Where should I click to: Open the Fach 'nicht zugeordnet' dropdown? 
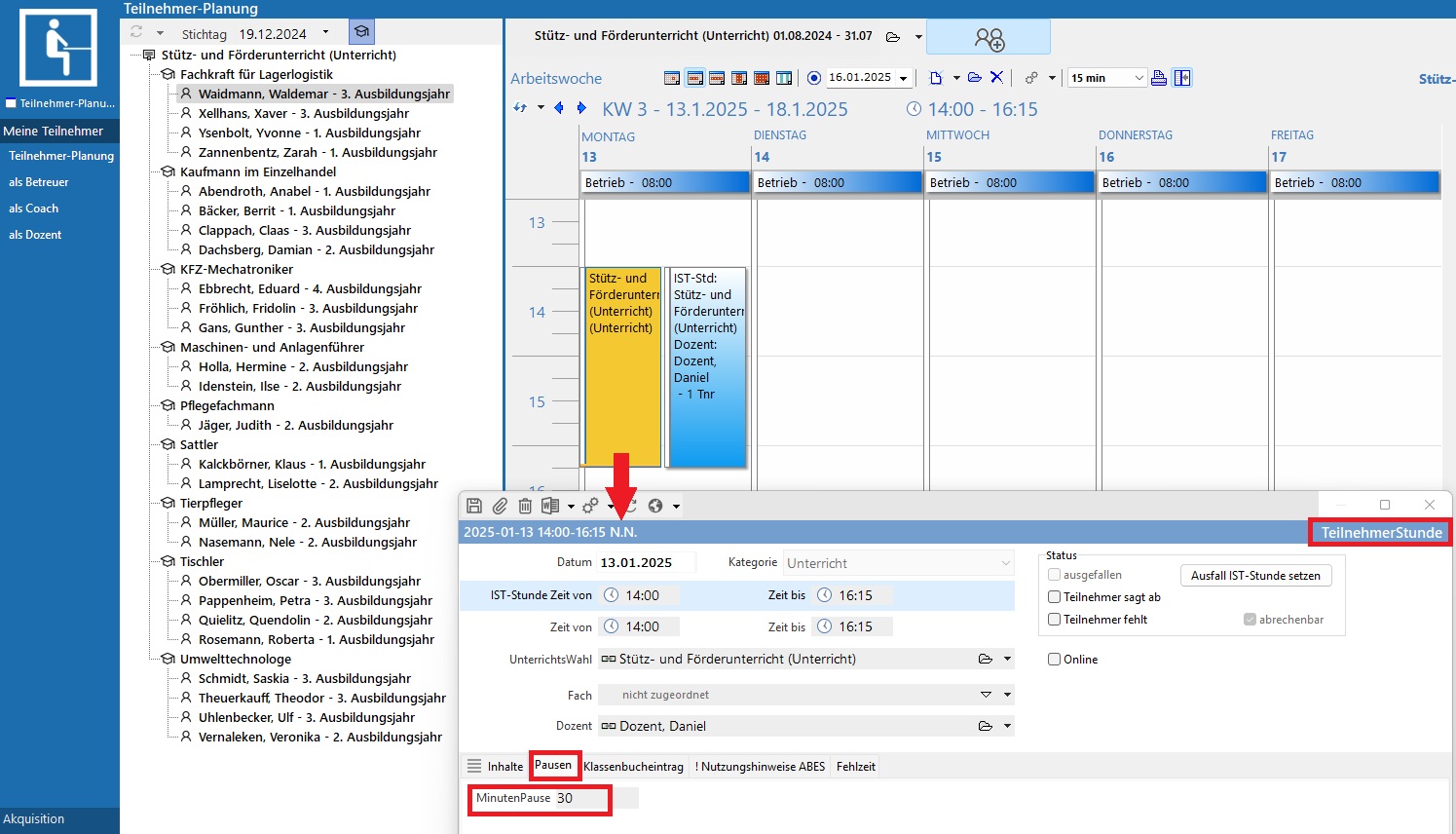986,695
